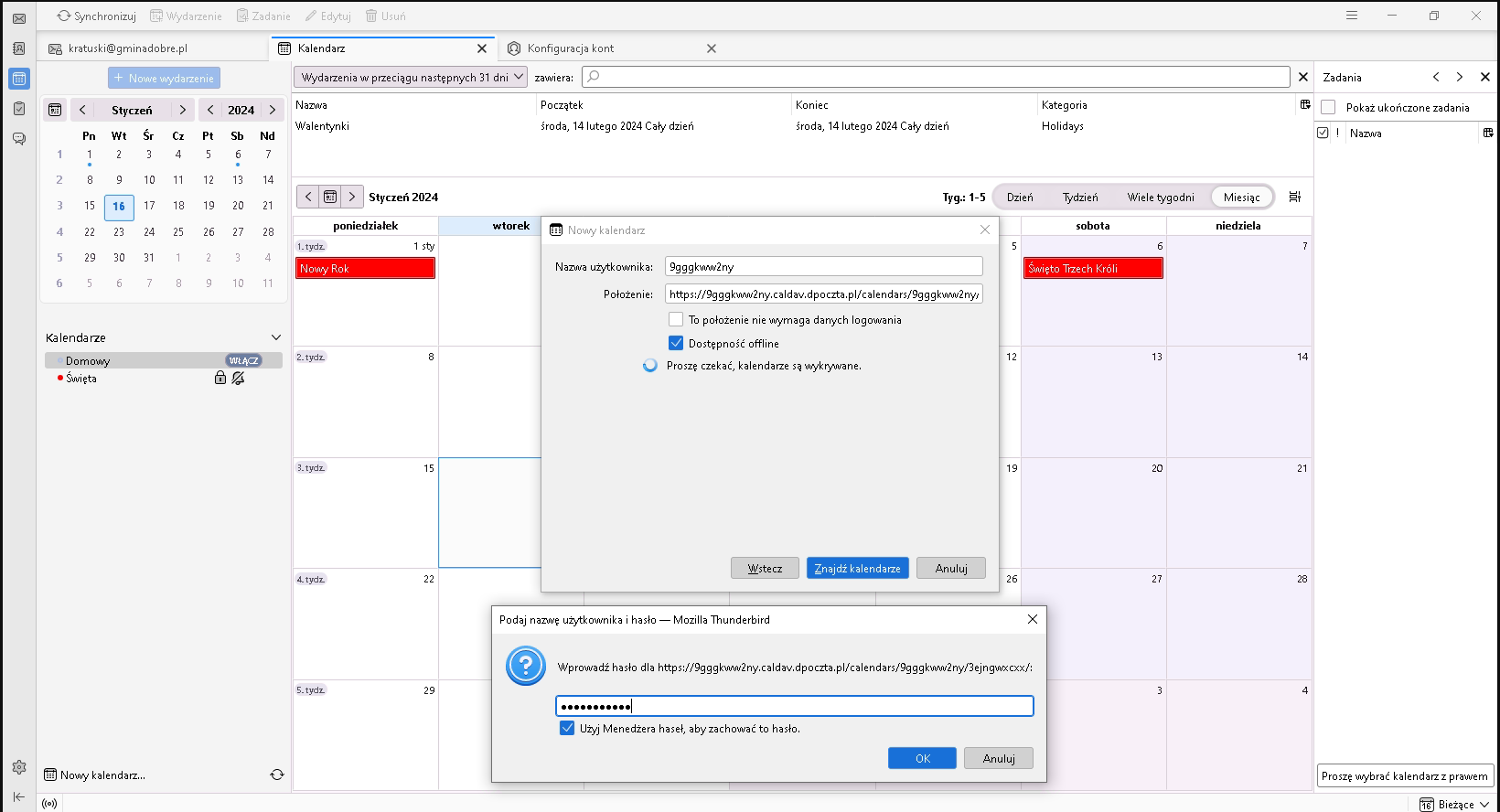1500x812 pixels.
Task: Collapse the Kalendarze section chevron
Action: pos(276,337)
